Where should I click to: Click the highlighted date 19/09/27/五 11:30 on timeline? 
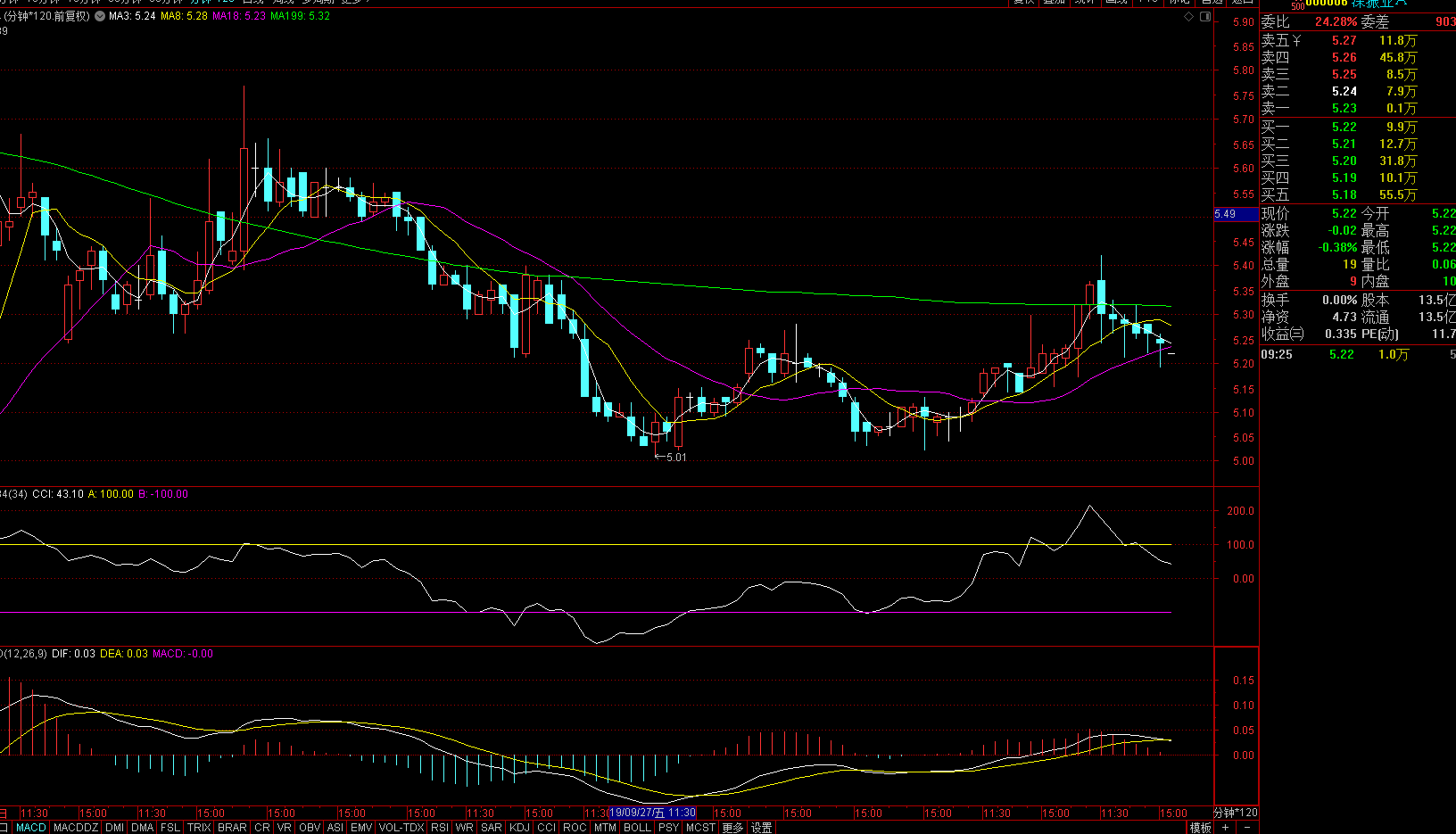652,813
